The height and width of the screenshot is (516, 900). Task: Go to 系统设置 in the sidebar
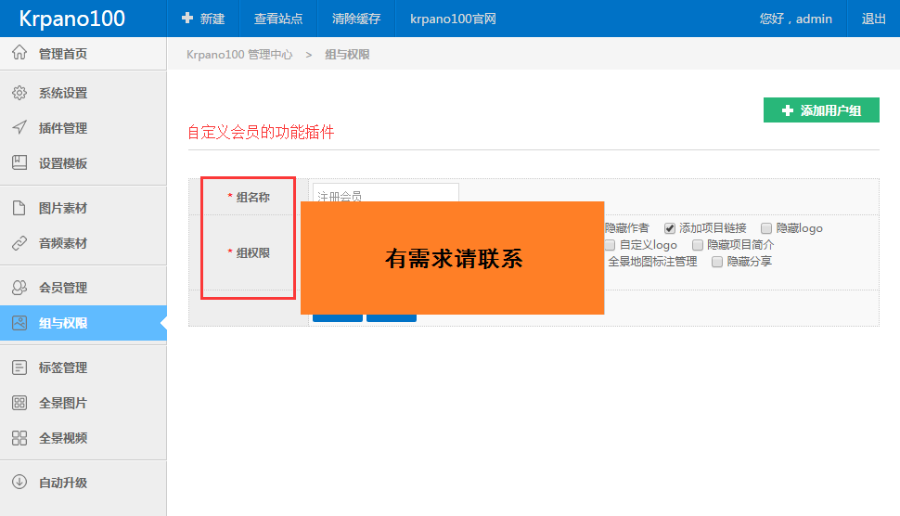tap(83, 92)
